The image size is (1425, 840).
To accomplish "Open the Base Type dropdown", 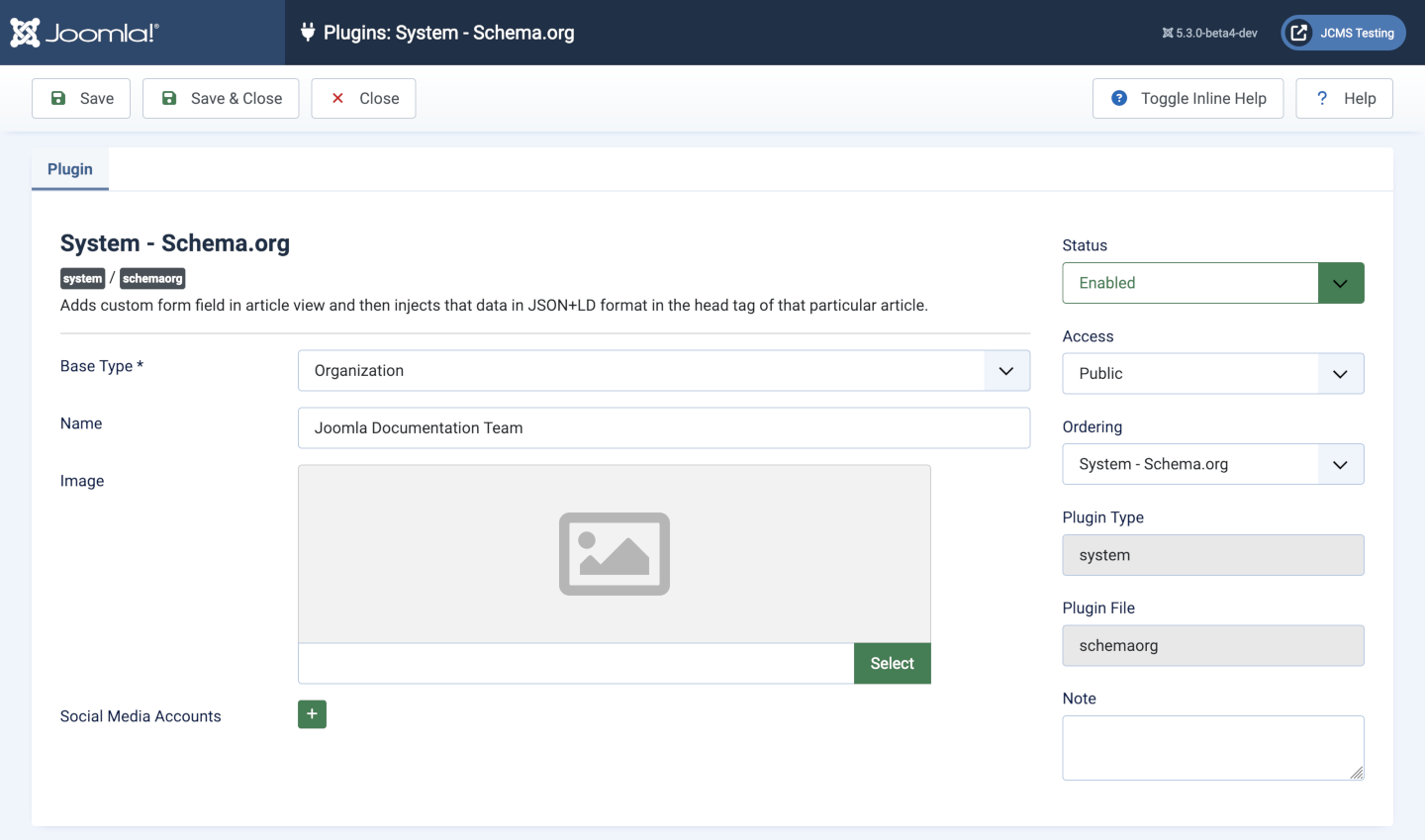I will click(x=664, y=370).
